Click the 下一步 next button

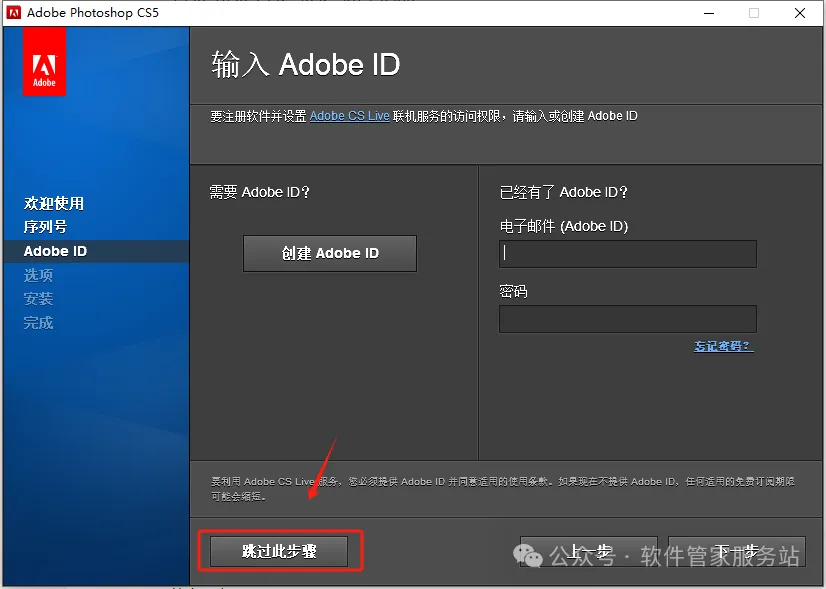click(x=736, y=552)
